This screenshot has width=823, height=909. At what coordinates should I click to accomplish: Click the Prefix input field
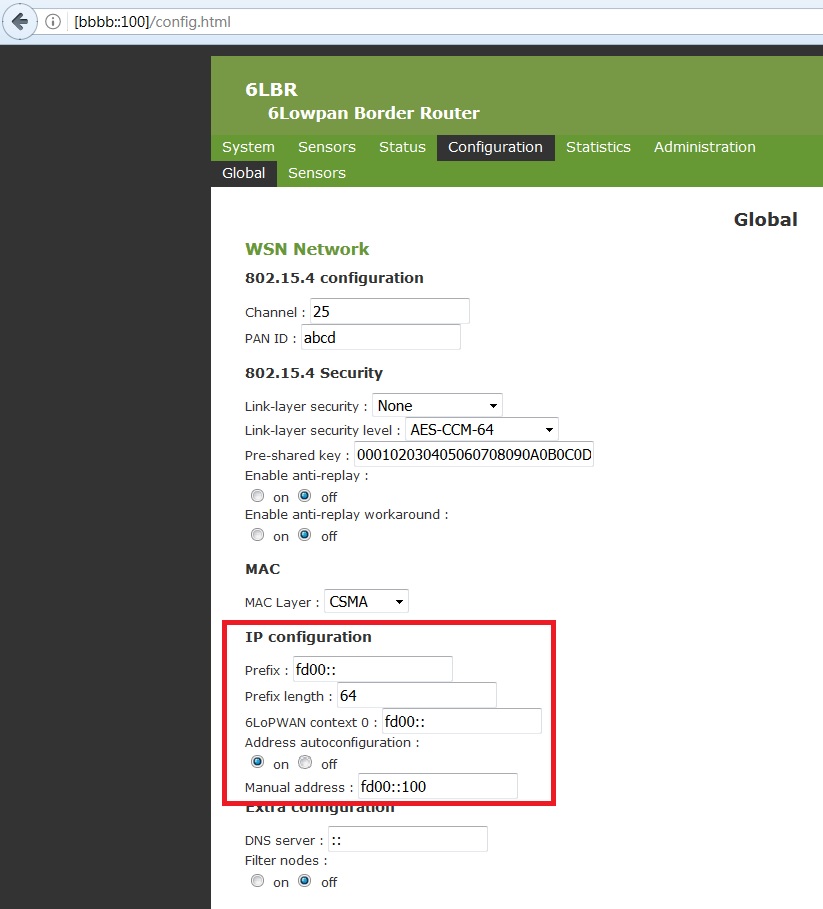[x=373, y=670]
